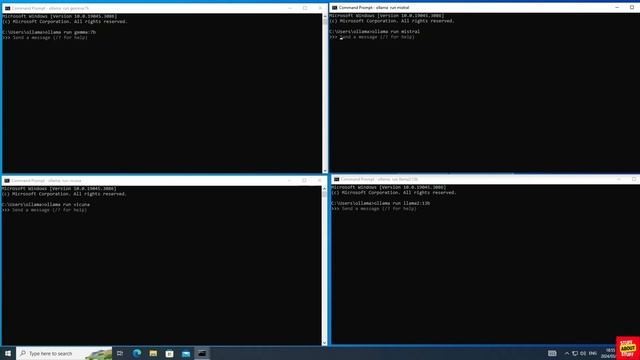Image resolution: width=640 pixels, height=360 pixels.
Task: Open the network status tray icon
Action: pos(575,353)
